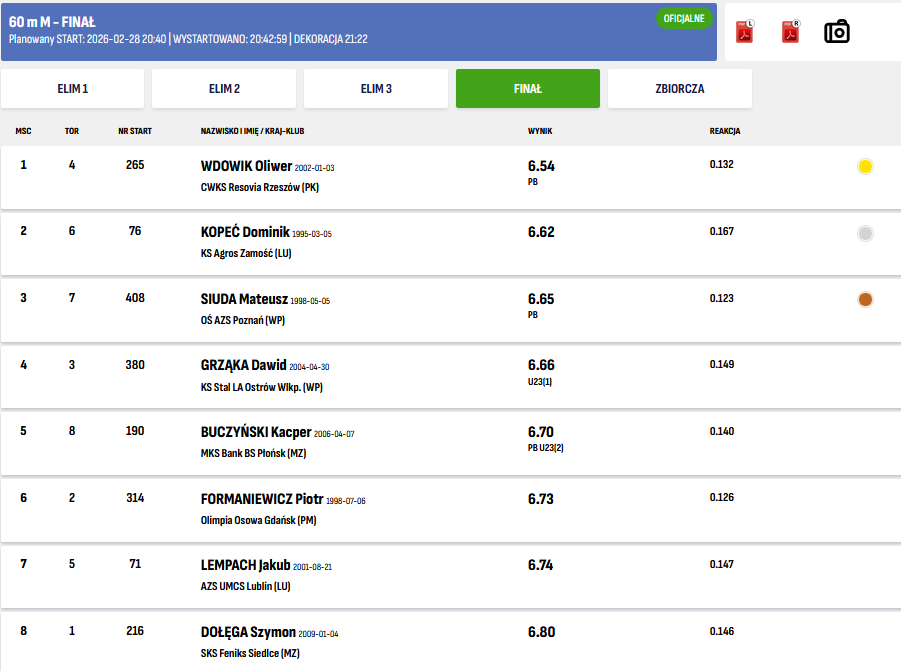Click the green OFICJALNE status badge

tap(684, 18)
